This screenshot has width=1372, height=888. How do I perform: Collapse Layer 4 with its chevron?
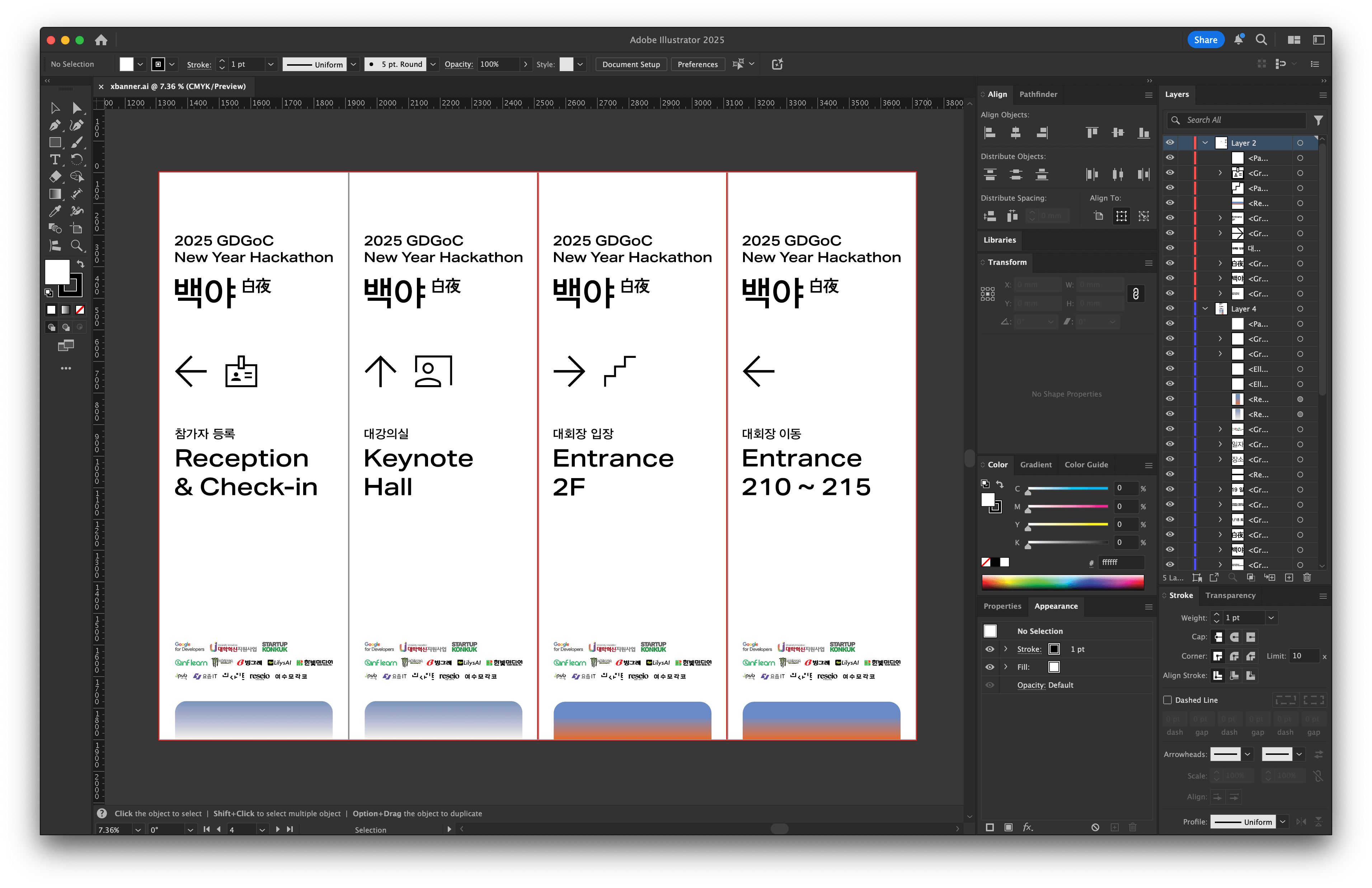(1206, 308)
